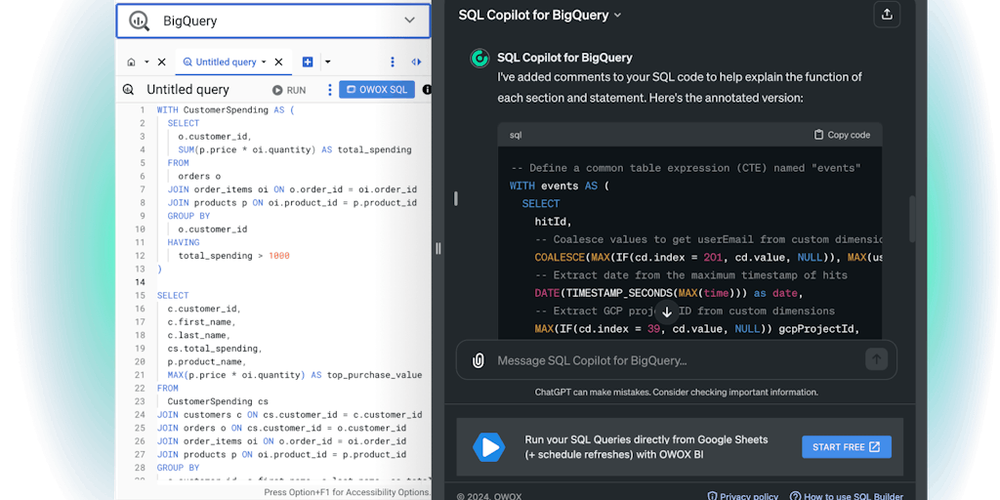Jump to bottom with down-arrow button

(x=666, y=312)
